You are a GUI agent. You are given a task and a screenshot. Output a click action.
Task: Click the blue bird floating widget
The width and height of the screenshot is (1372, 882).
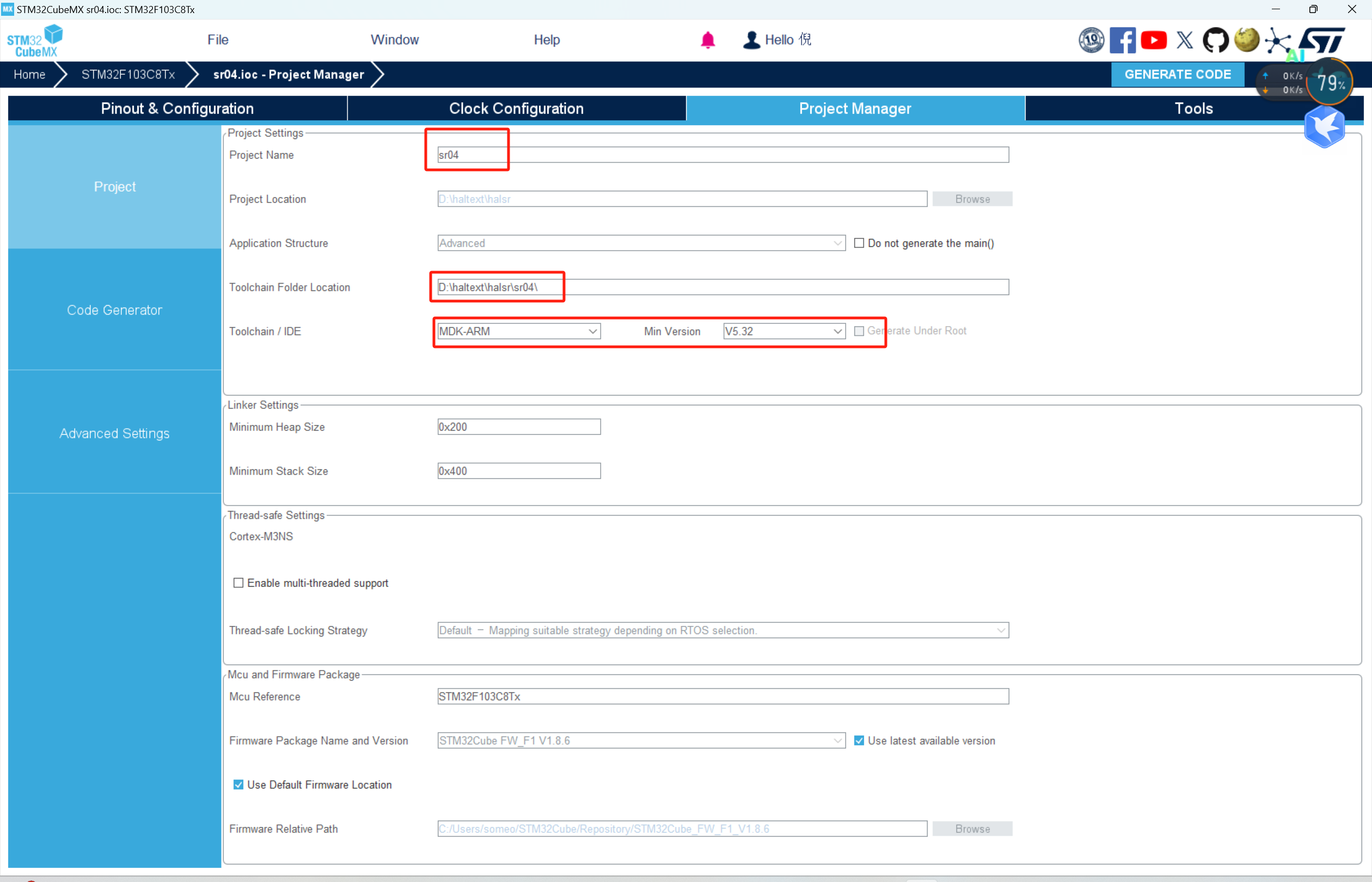coord(1325,127)
